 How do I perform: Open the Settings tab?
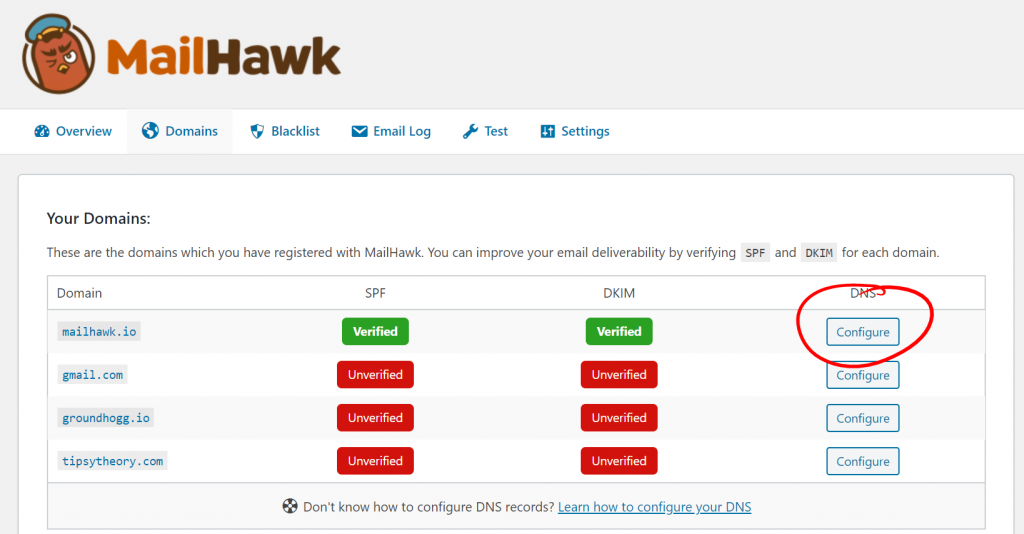click(575, 131)
